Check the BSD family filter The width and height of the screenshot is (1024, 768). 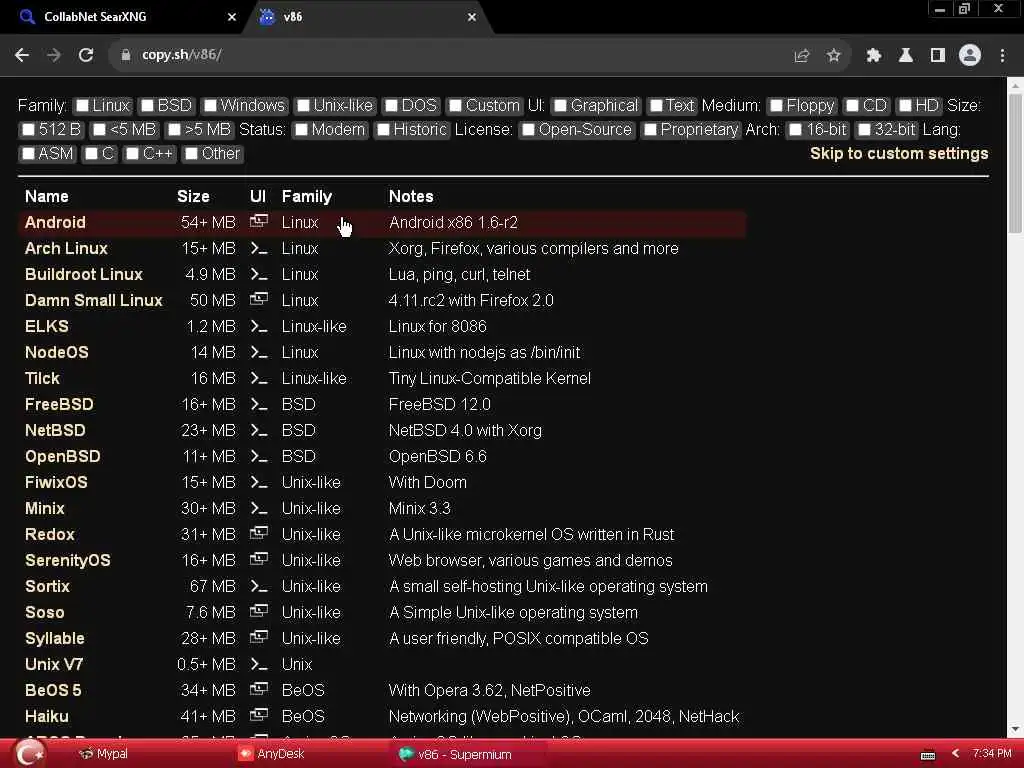pyautogui.click(x=147, y=106)
